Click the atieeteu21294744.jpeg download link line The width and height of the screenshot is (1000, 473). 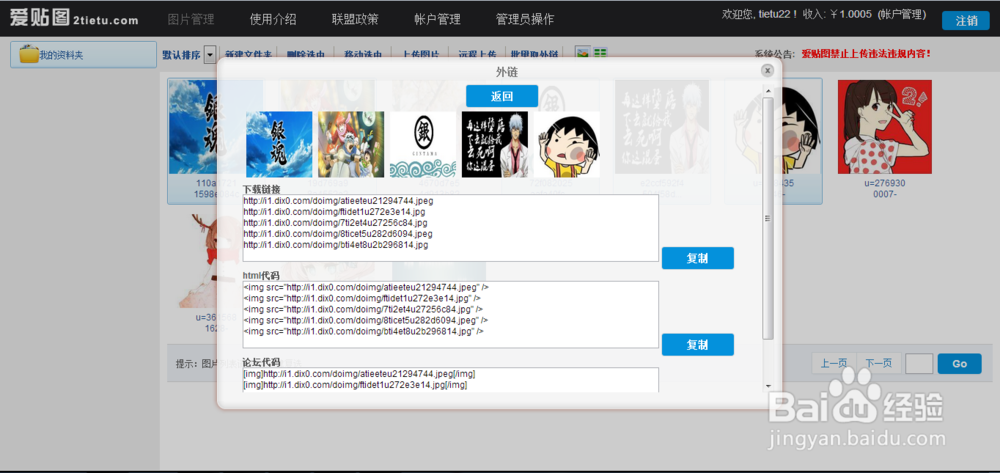(338, 201)
